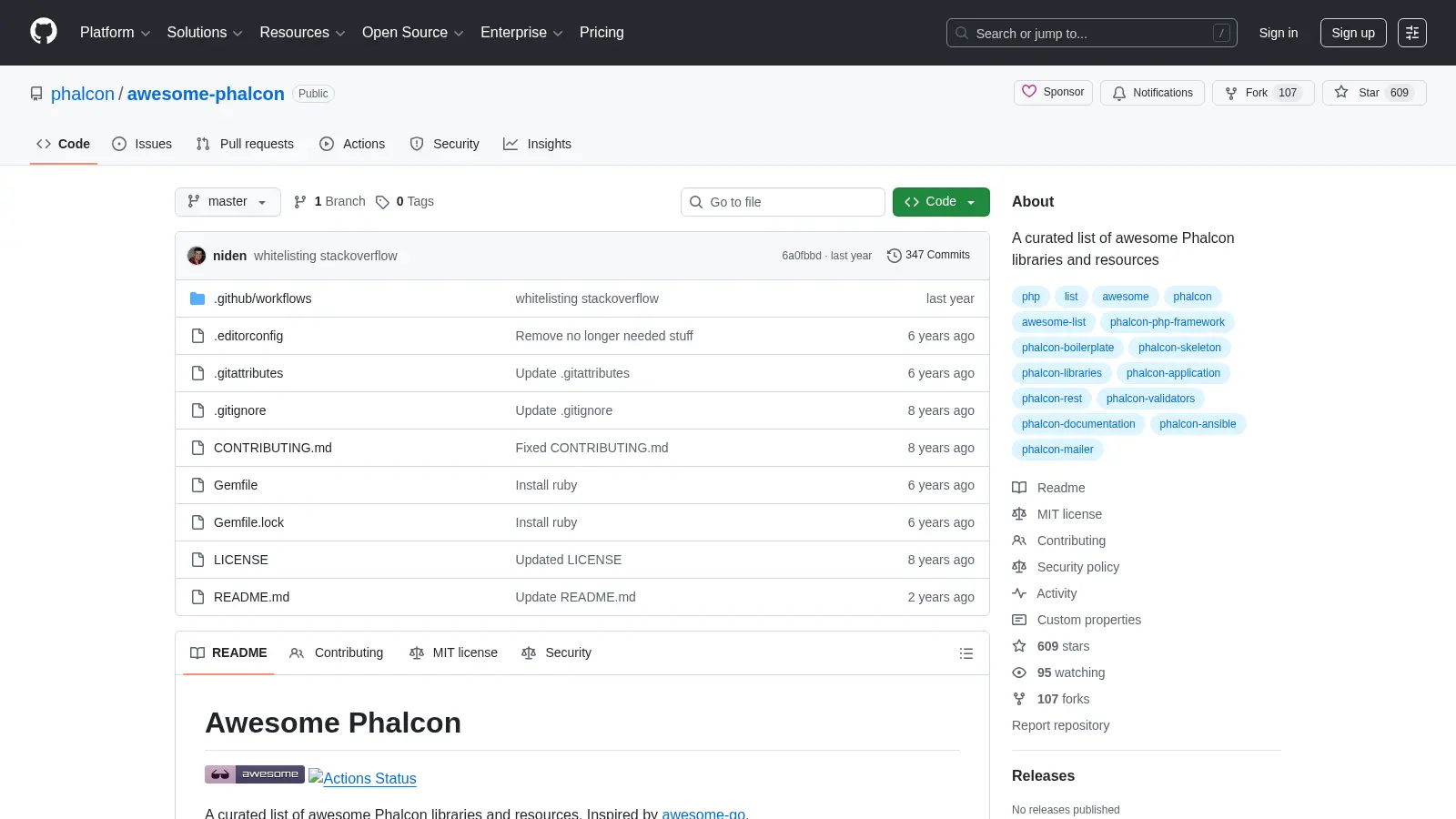This screenshot has width=1456, height=819.
Task: Click the Custom properties note icon
Action: (x=1019, y=620)
